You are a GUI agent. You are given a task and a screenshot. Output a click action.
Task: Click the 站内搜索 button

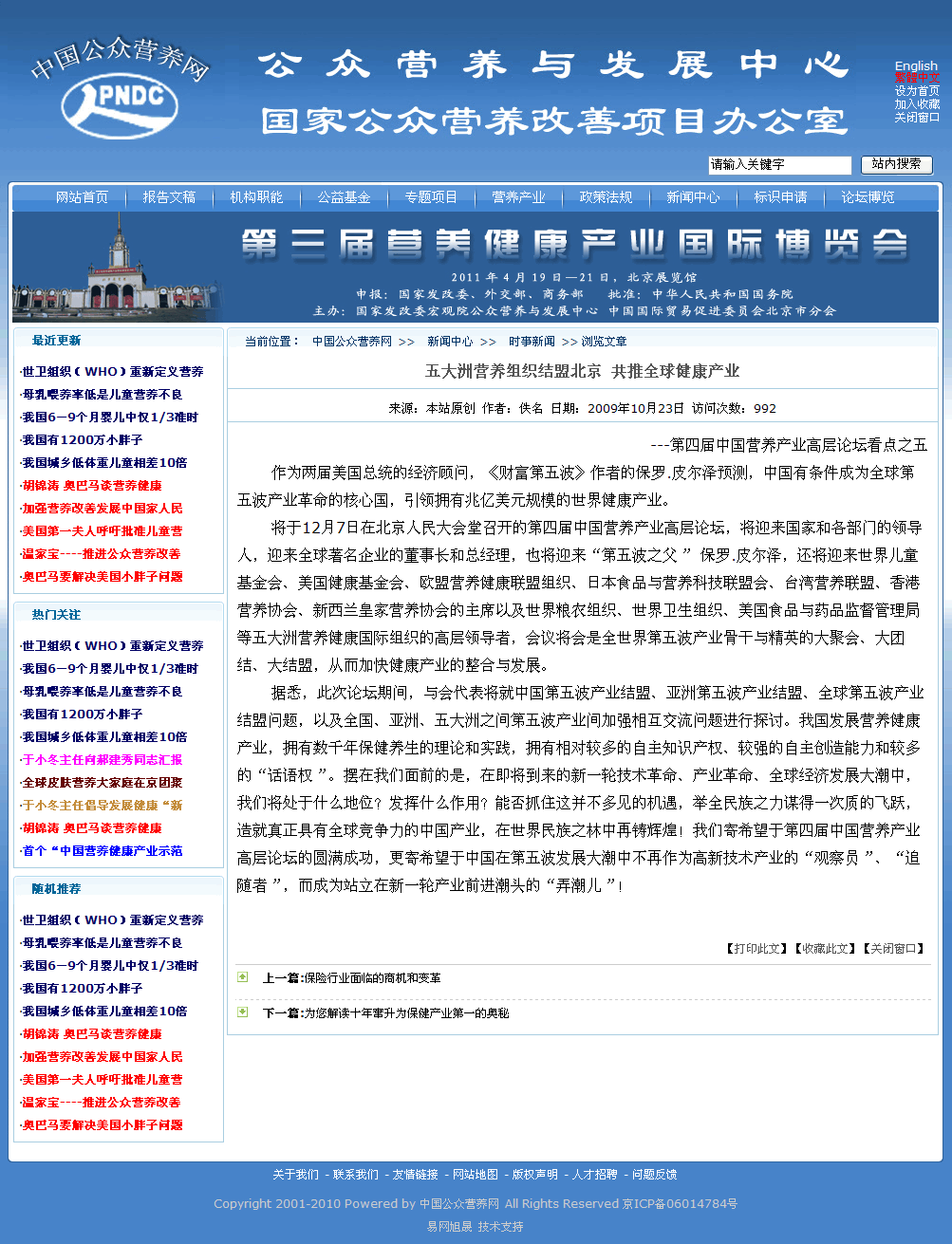coord(897,164)
